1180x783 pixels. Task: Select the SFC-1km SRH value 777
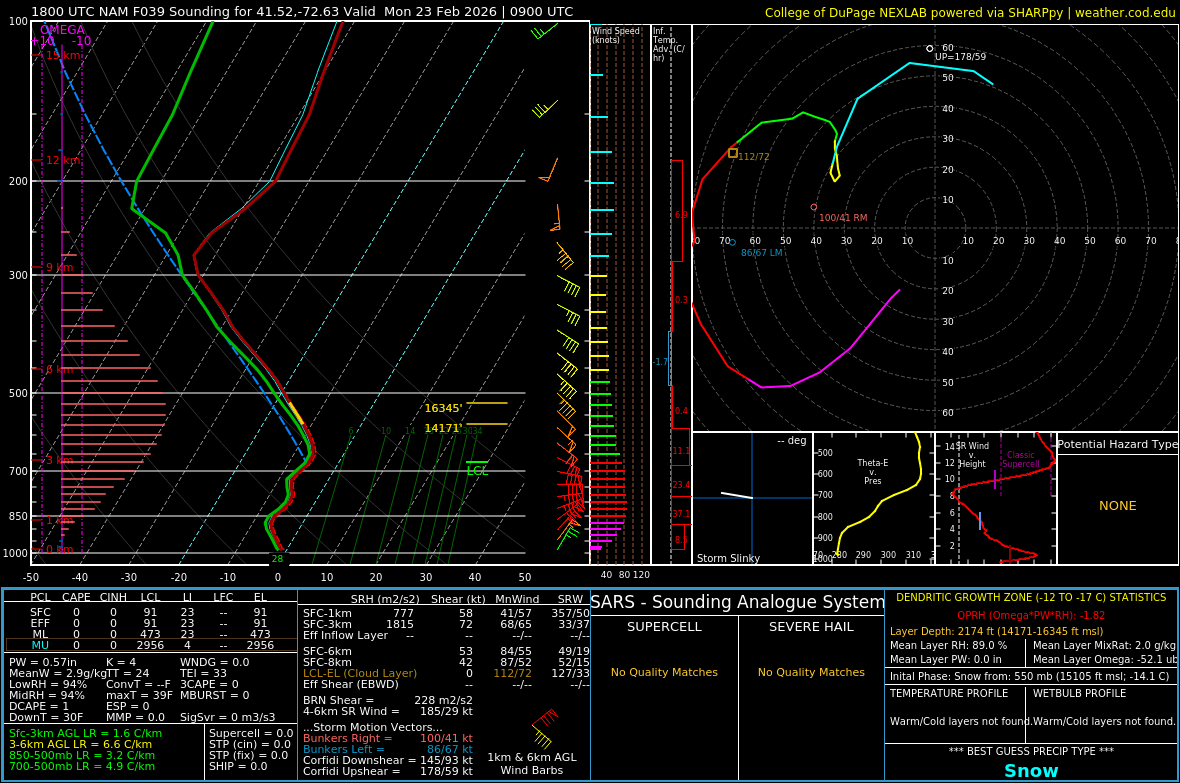(x=403, y=614)
